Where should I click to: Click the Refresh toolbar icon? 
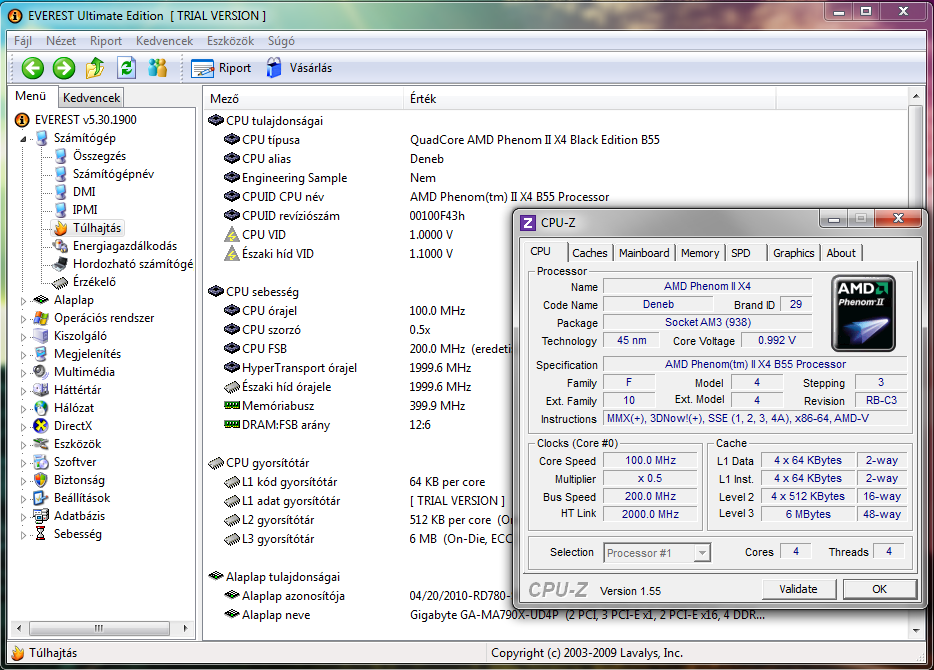pyautogui.click(x=126, y=68)
